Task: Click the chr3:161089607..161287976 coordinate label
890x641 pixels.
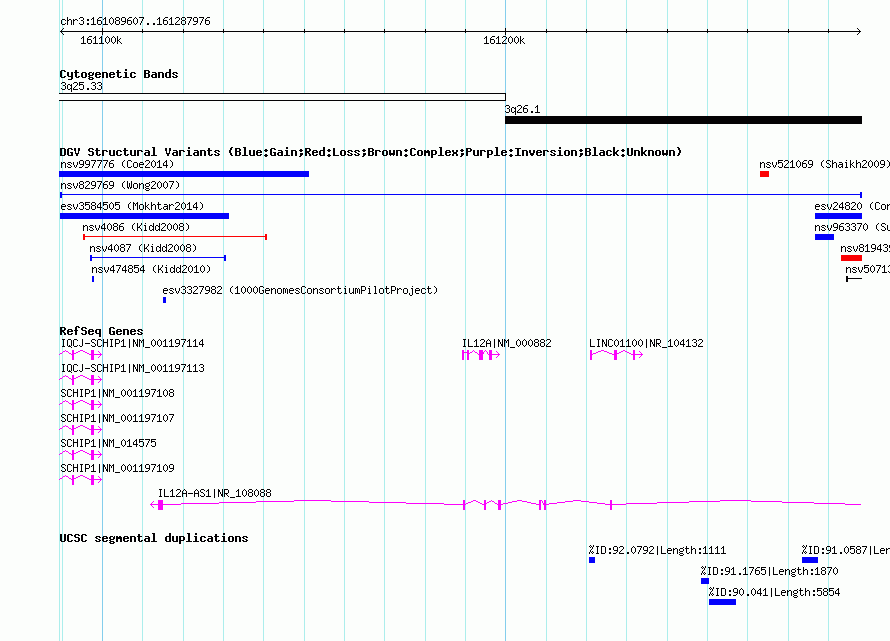Action: [x=135, y=21]
